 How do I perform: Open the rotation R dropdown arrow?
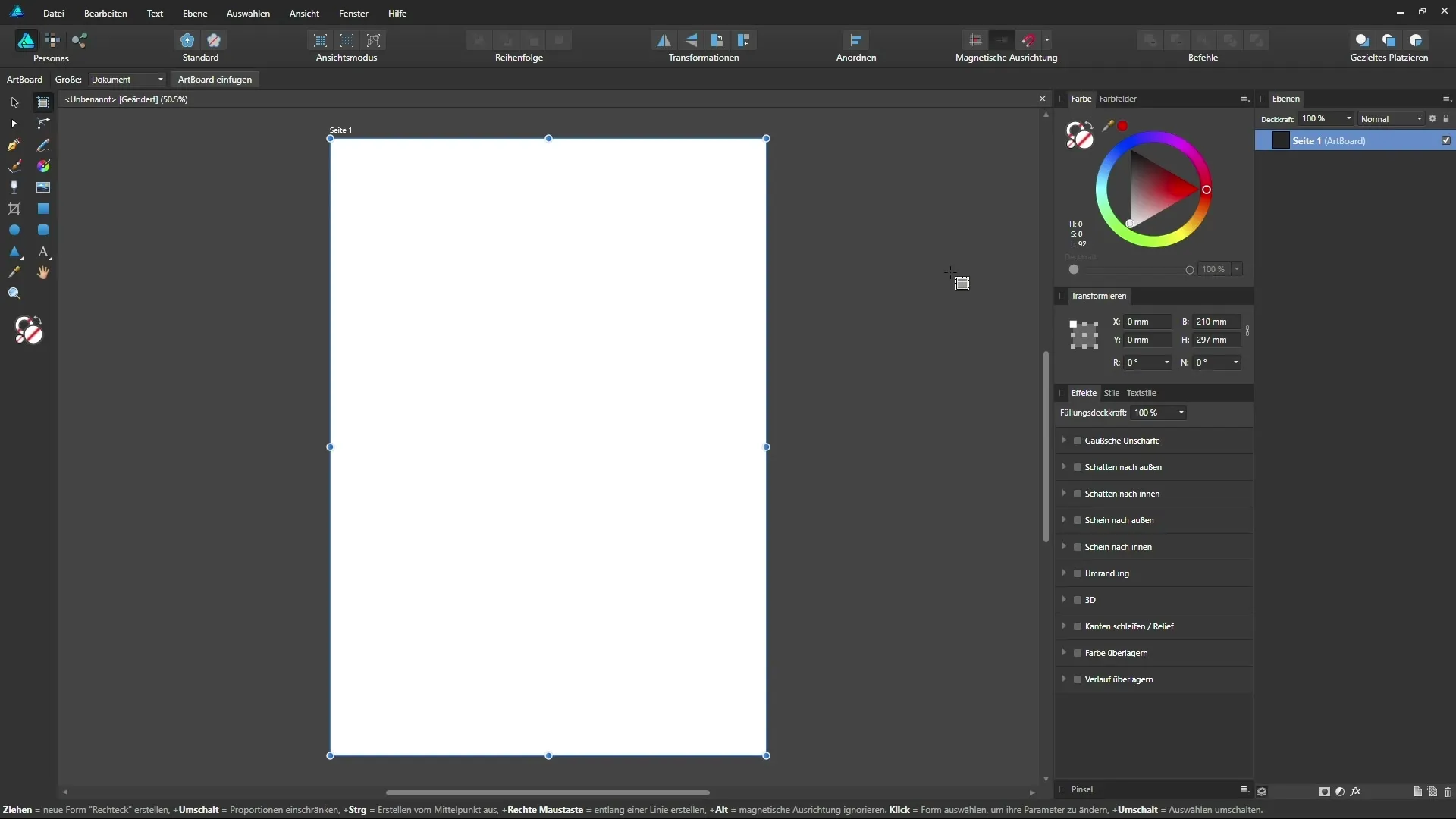1166,362
